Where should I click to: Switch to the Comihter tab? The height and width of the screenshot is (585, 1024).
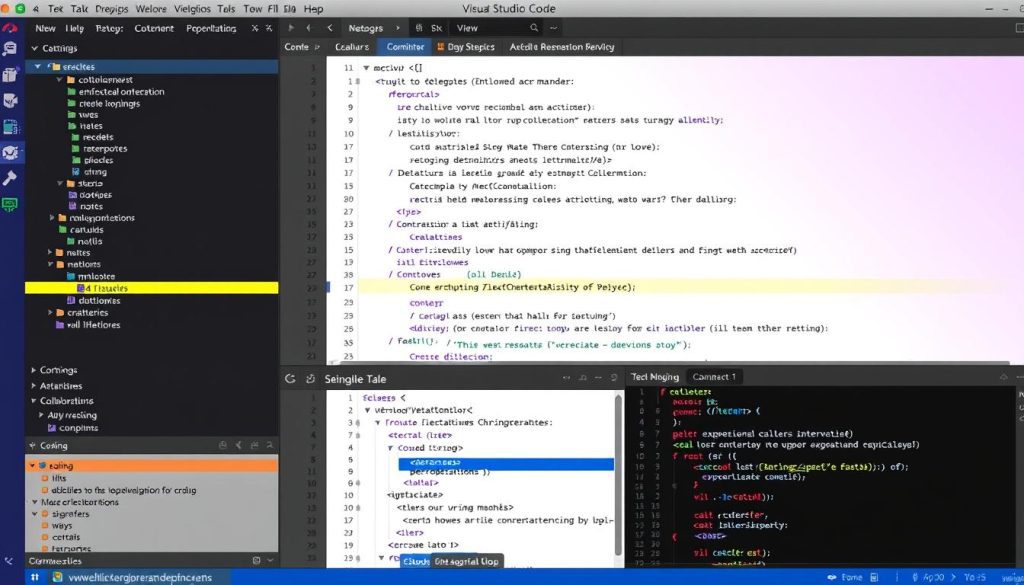click(405, 47)
